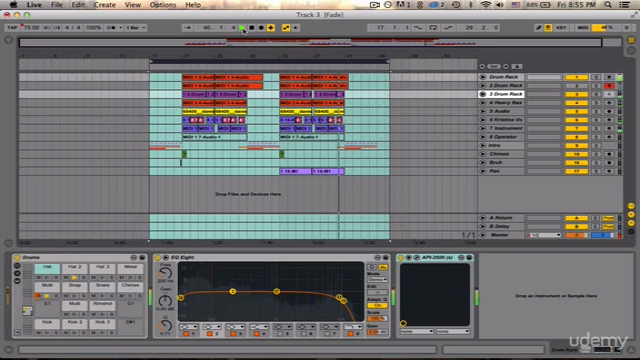Open the Edit menu
Screen dimensions: 640x360
tap(78, 5)
